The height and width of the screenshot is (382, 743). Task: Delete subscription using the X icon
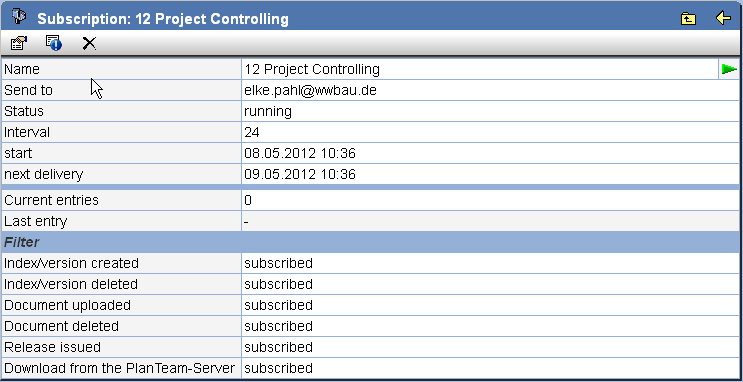click(x=89, y=44)
